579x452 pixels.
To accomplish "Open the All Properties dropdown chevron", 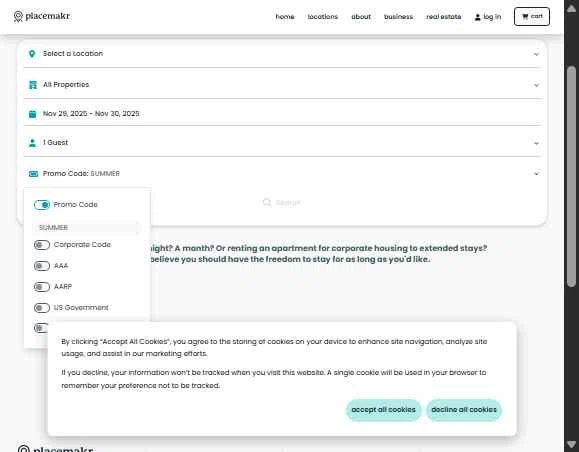I will (536, 85).
